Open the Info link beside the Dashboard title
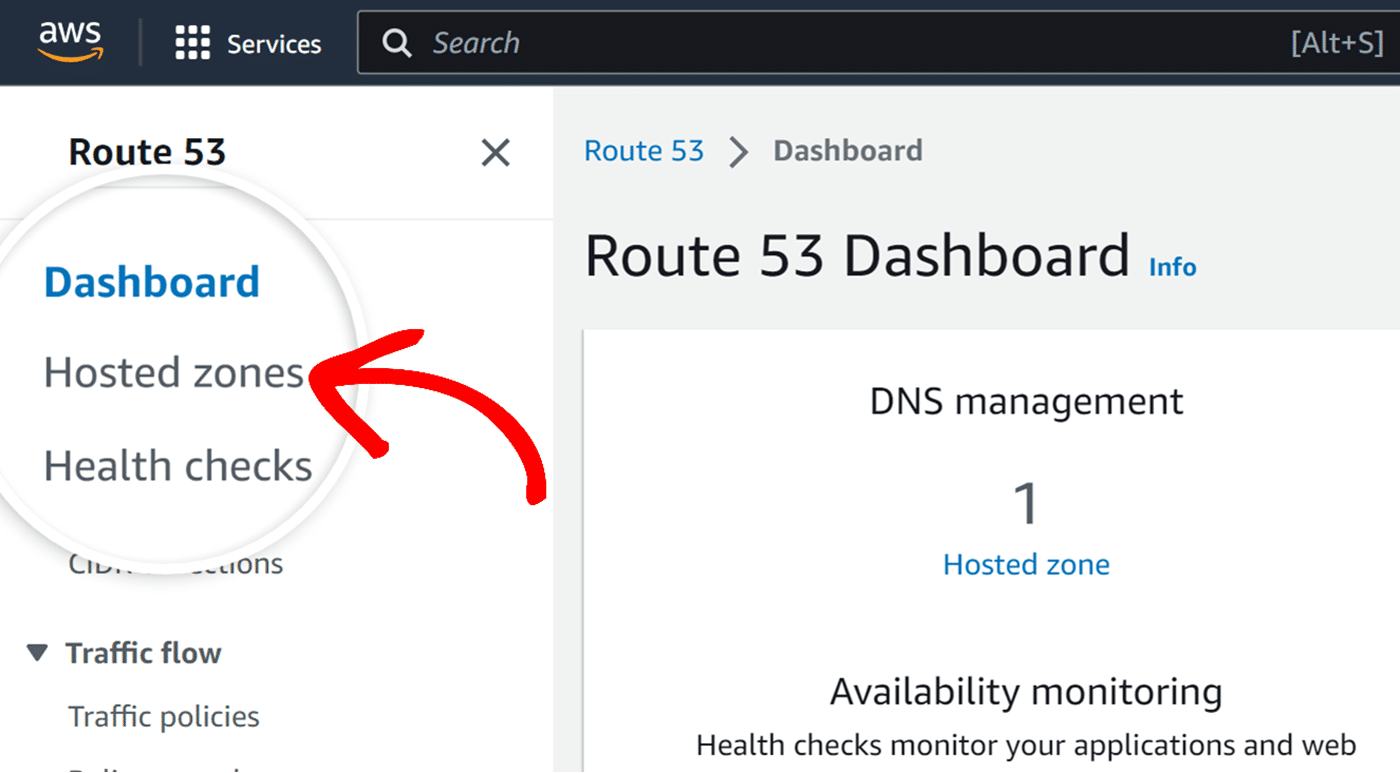 [1171, 266]
